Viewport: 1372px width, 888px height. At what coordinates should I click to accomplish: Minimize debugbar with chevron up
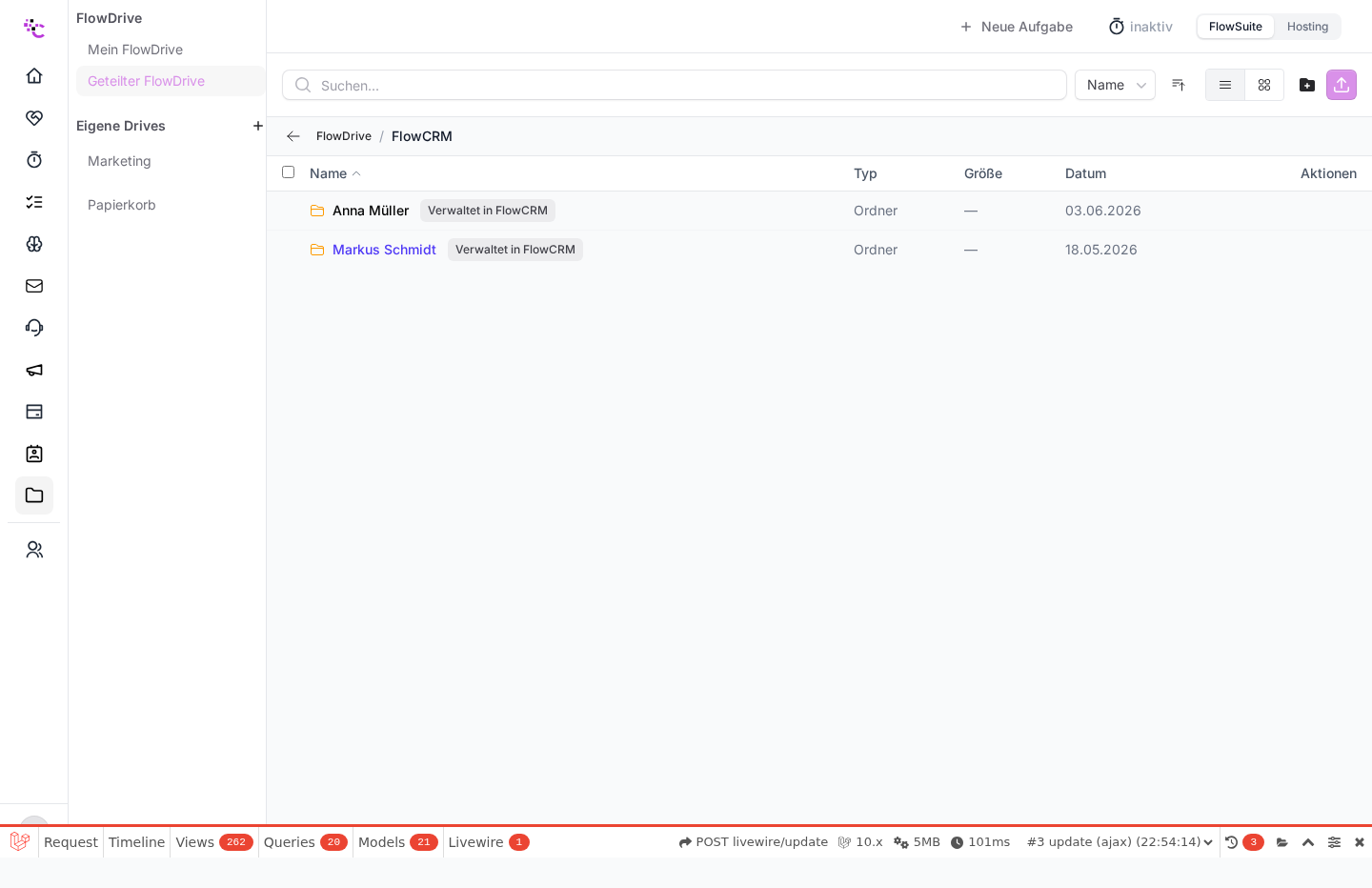coord(1308,842)
